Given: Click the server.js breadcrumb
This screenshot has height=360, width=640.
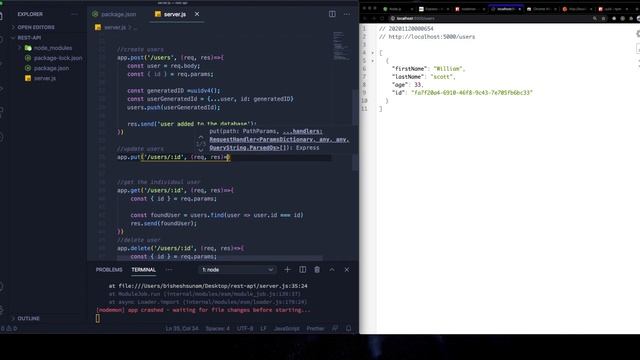Looking at the screenshot, I should point(115,27).
